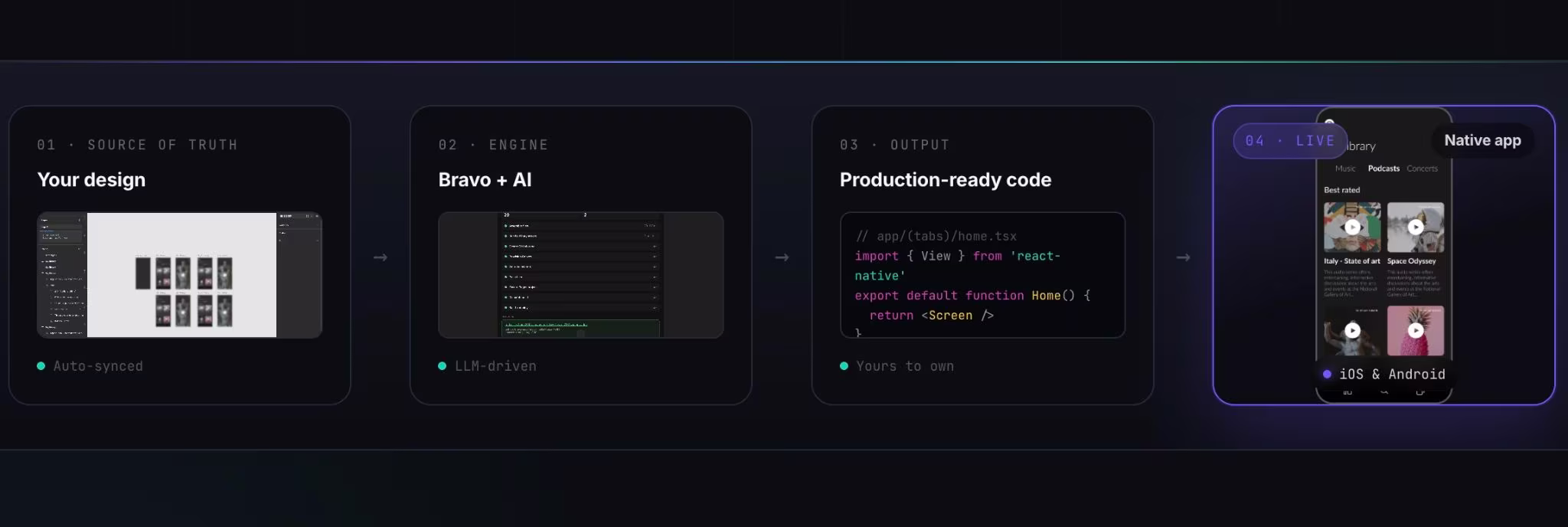Click the 04 · LIVE badge
Image resolution: width=1568 pixels, height=527 pixels.
click(1290, 141)
